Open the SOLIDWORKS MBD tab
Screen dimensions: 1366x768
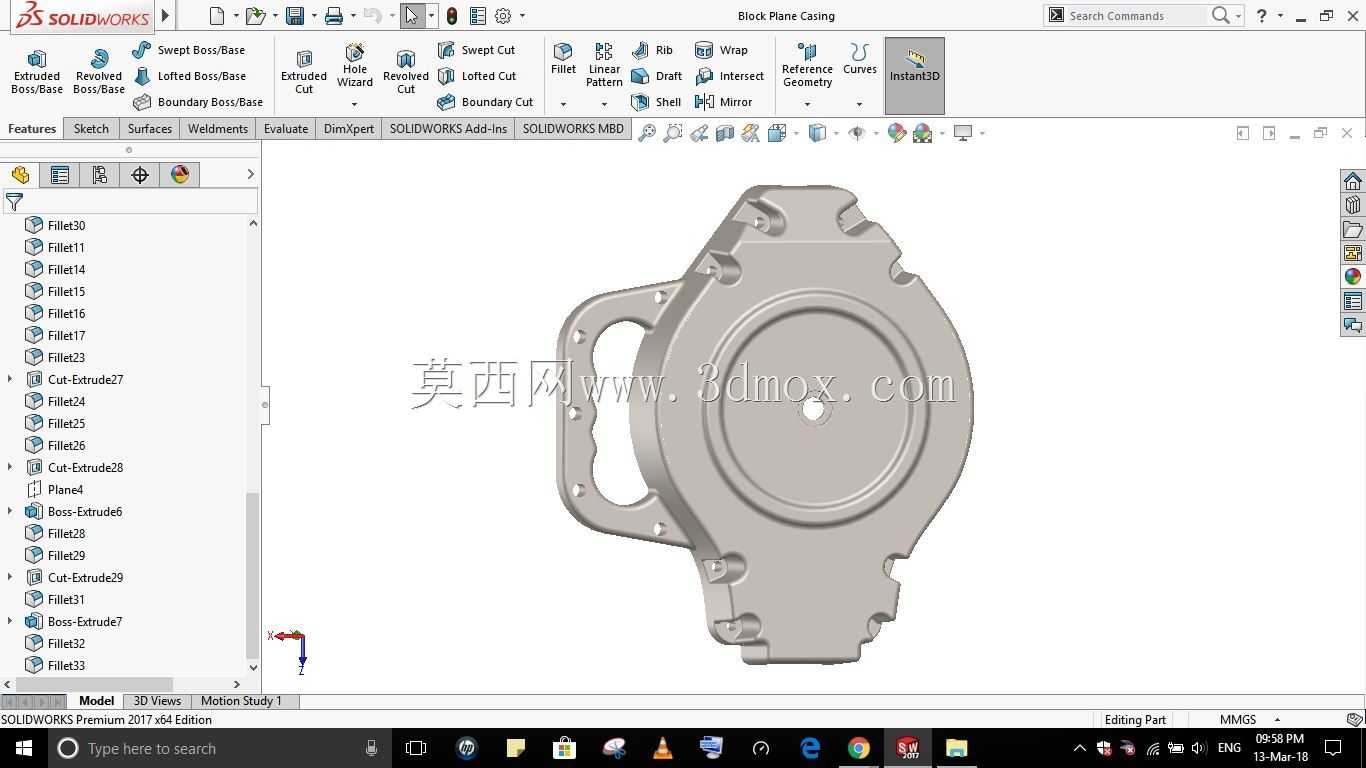[x=573, y=129]
